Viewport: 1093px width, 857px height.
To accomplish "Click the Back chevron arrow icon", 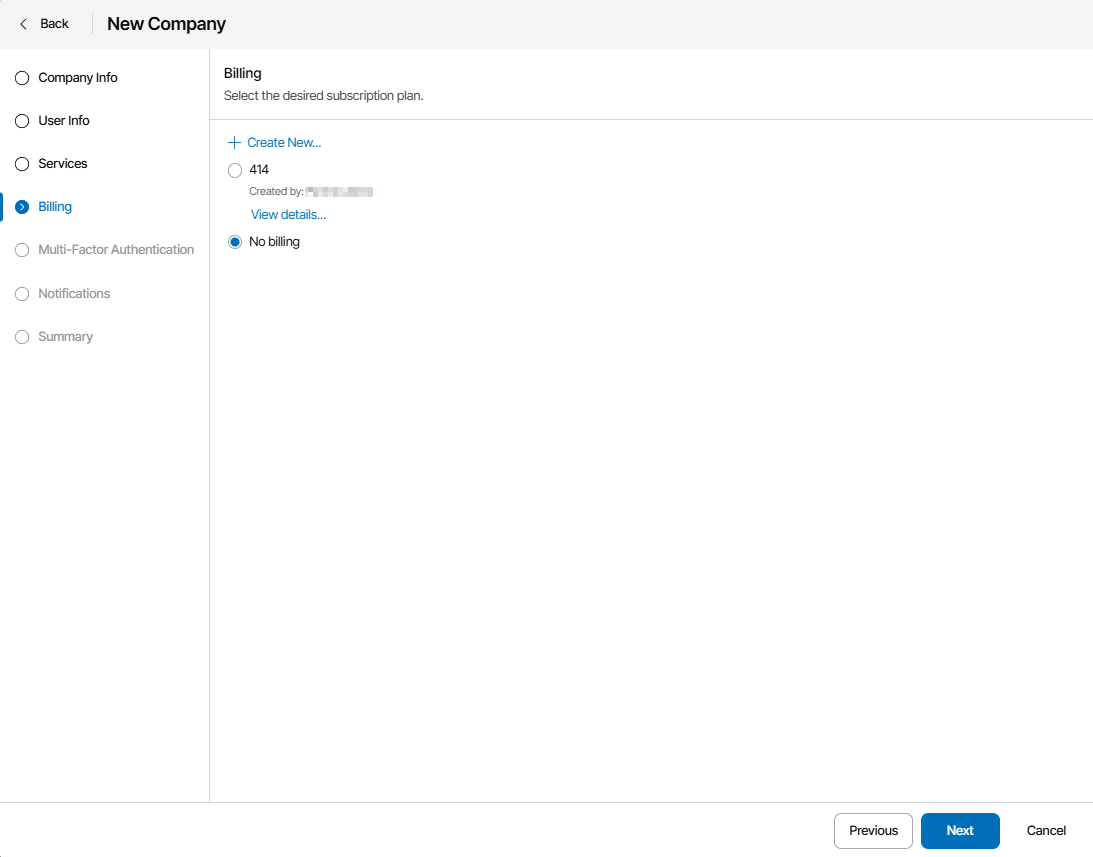I will (24, 24).
